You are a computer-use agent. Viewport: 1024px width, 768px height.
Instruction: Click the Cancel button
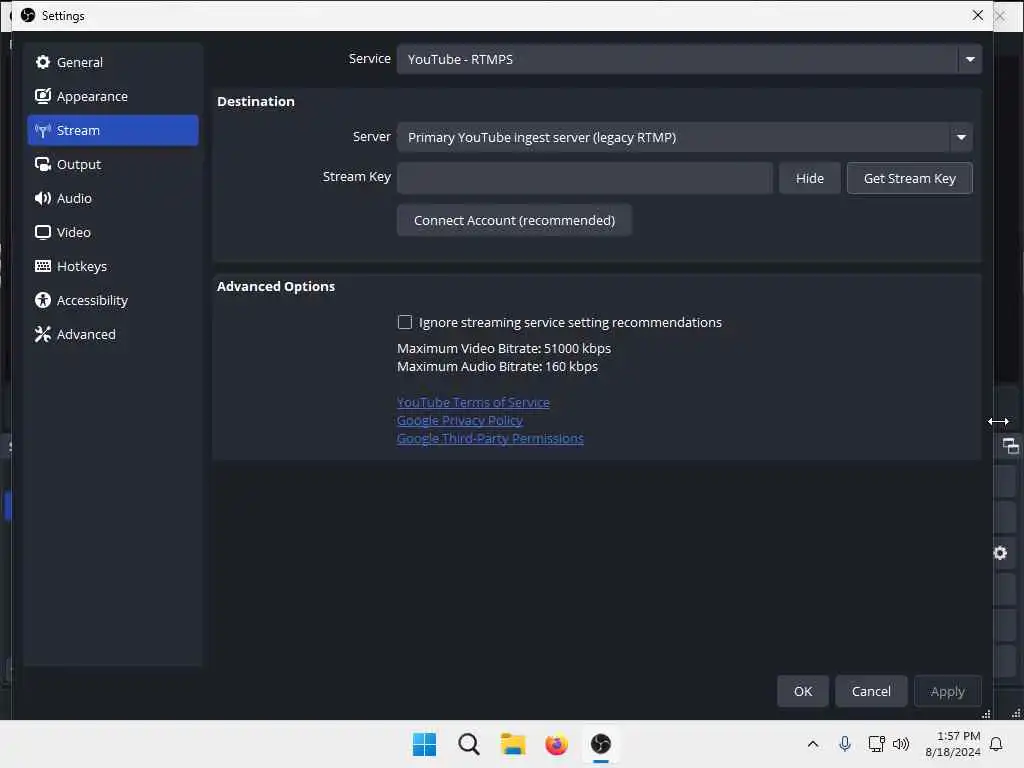click(x=871, y=691)
